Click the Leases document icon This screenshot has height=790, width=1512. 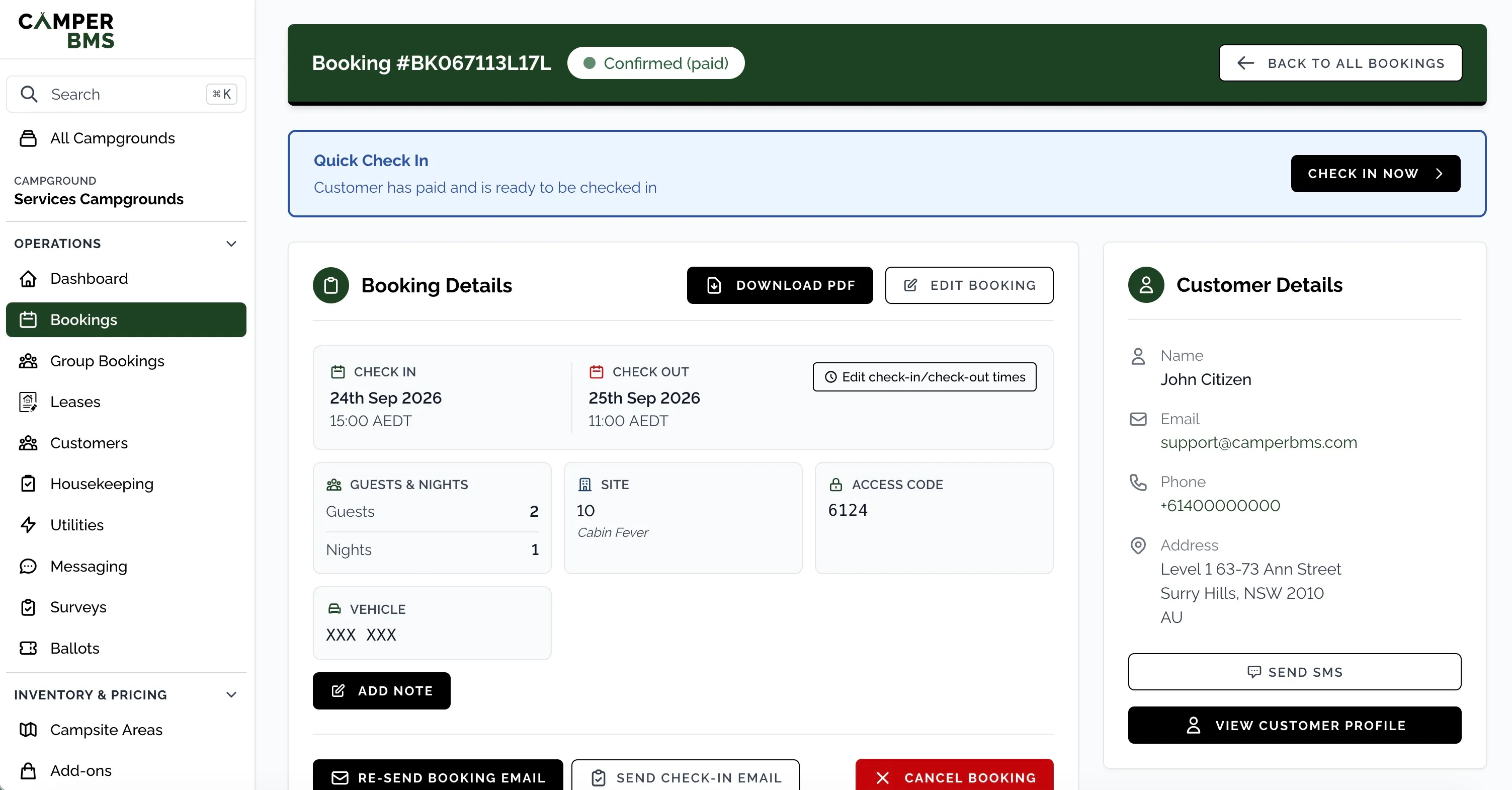point(28,402)
